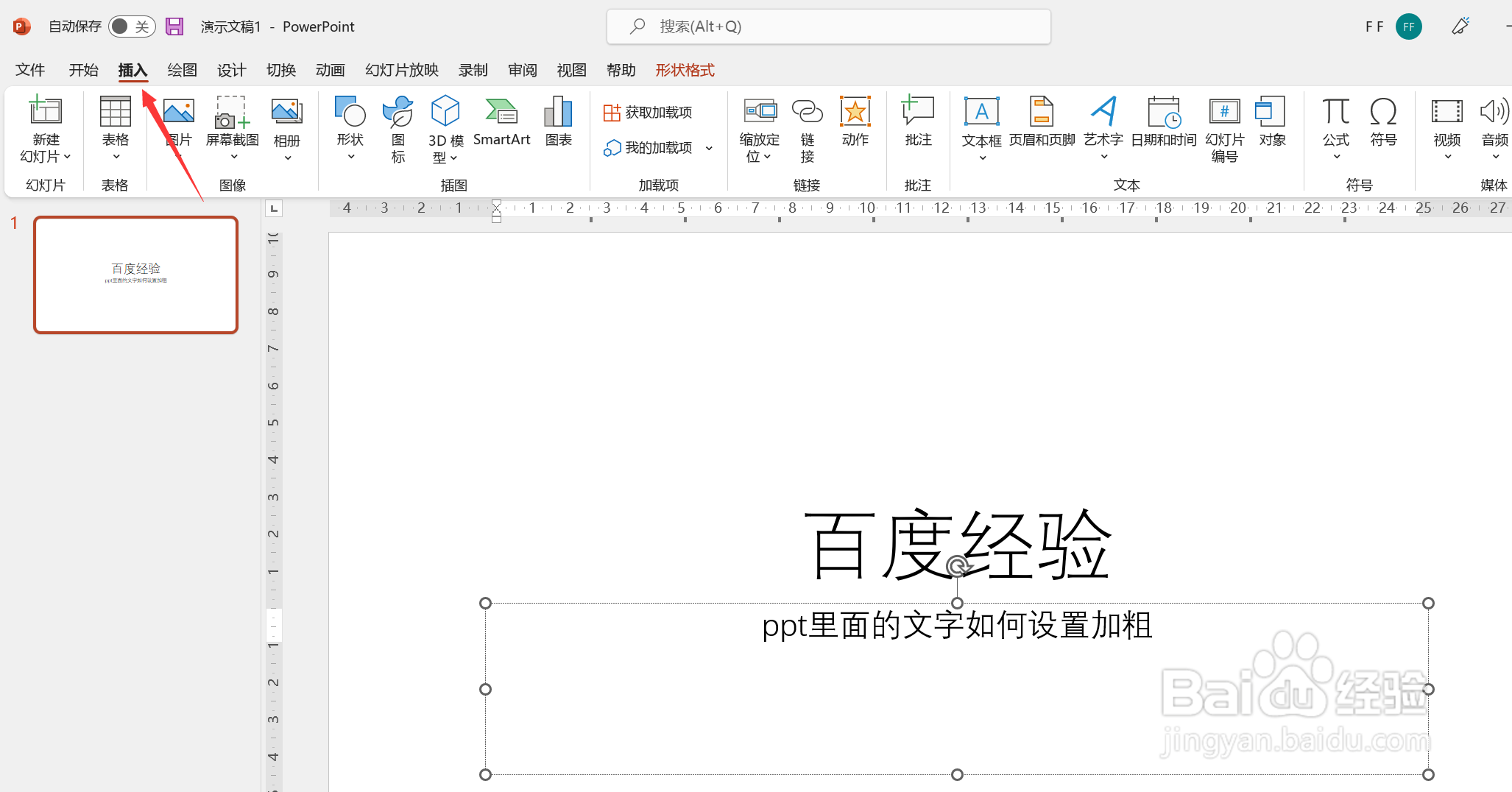Open the 形状格式 tab
This screenshot has height=792, width=1512.
(685, 70)
